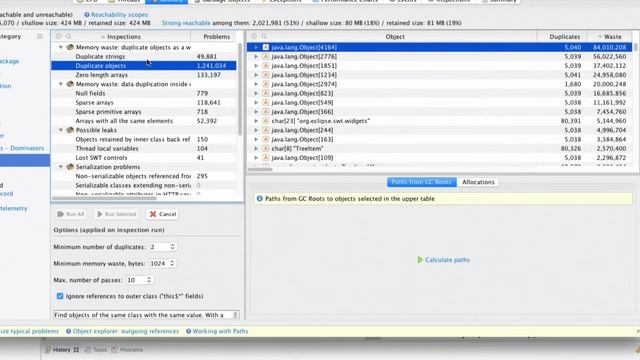Viewport: 640px width, 360px height.
Task: Click array icon of java.lang.Object[549]
Action: [265, 102]
